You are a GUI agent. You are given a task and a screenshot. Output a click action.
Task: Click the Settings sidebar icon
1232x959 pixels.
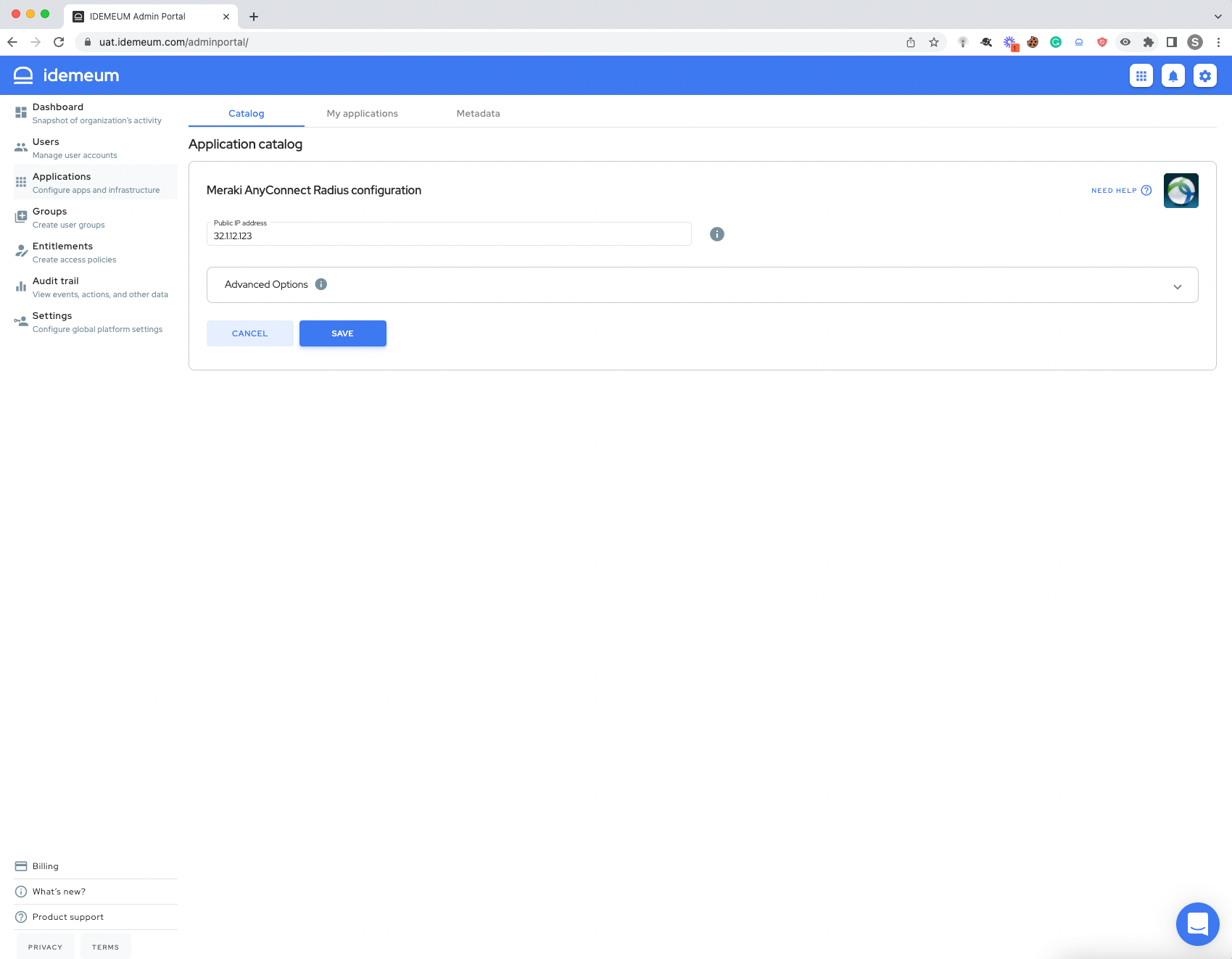21,321
